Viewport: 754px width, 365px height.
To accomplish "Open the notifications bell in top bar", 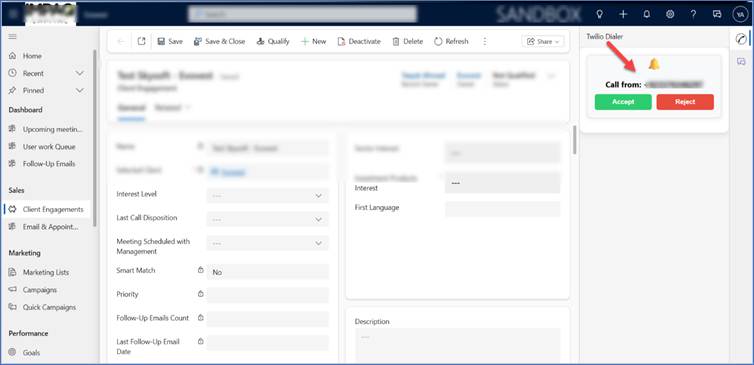I will pos(646,14).
